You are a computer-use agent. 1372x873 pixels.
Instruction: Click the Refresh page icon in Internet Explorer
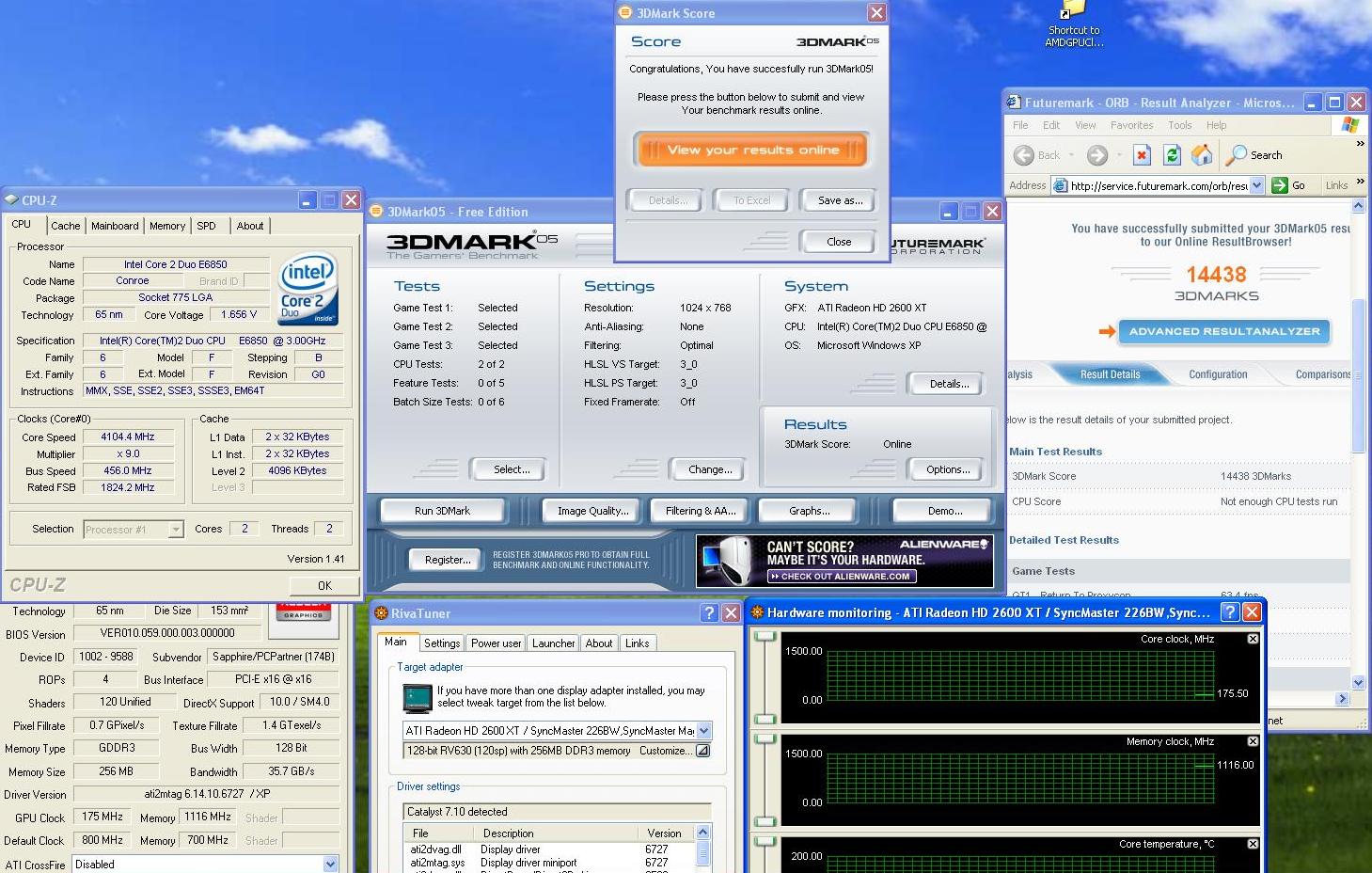pos(1172,155)
